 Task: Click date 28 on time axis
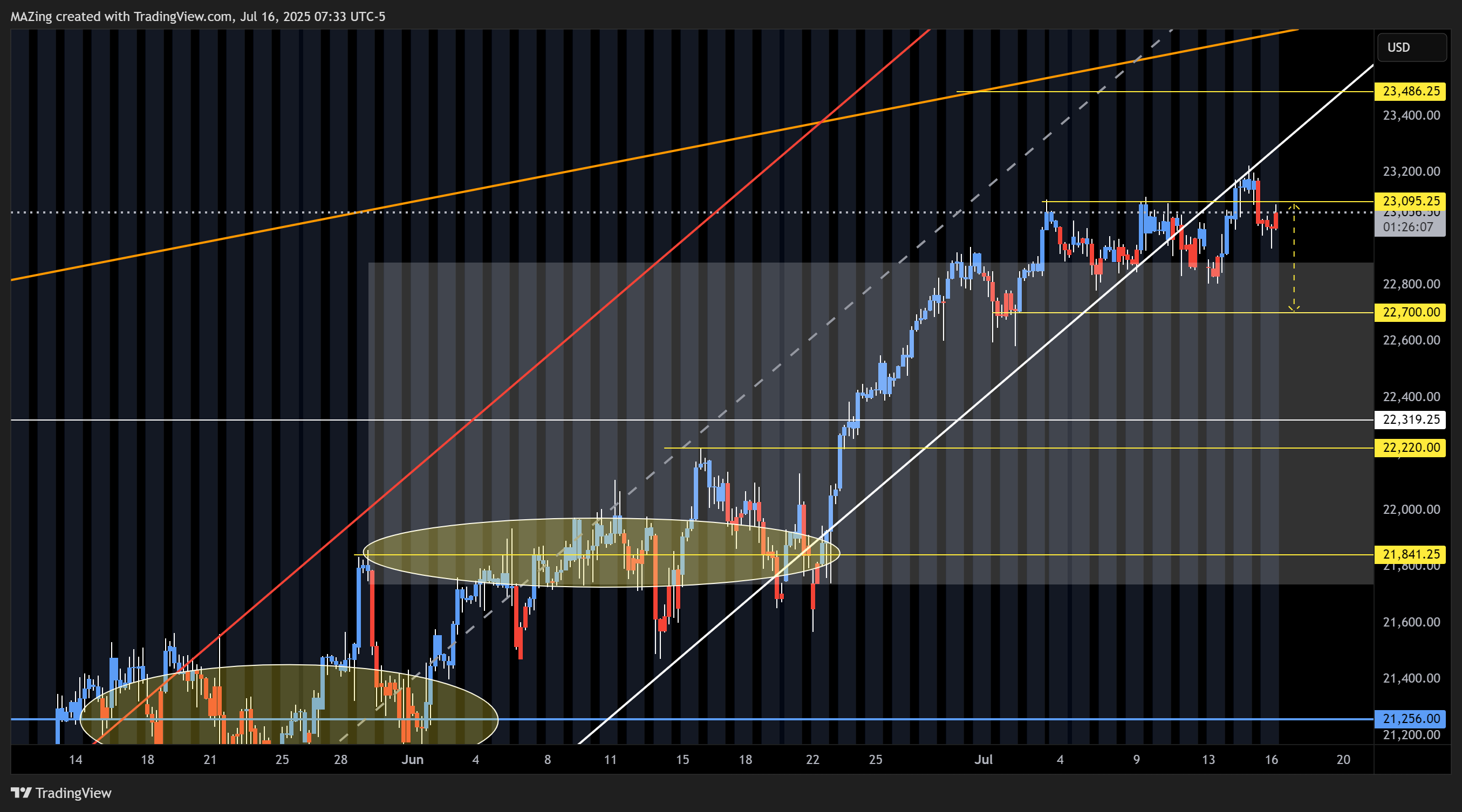(x=340, y=760)
